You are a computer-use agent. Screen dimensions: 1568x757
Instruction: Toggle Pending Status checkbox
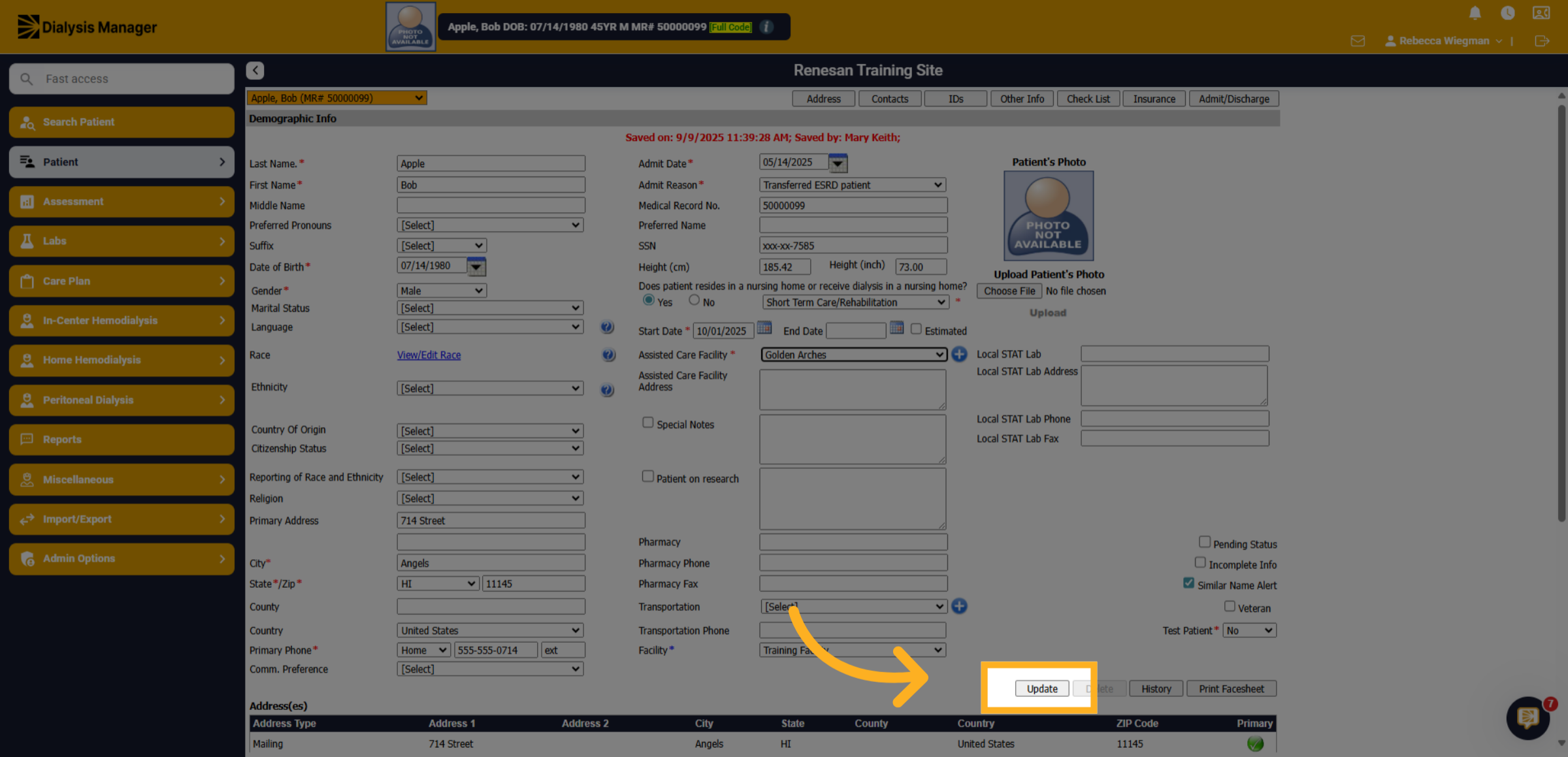[1204, 541]
